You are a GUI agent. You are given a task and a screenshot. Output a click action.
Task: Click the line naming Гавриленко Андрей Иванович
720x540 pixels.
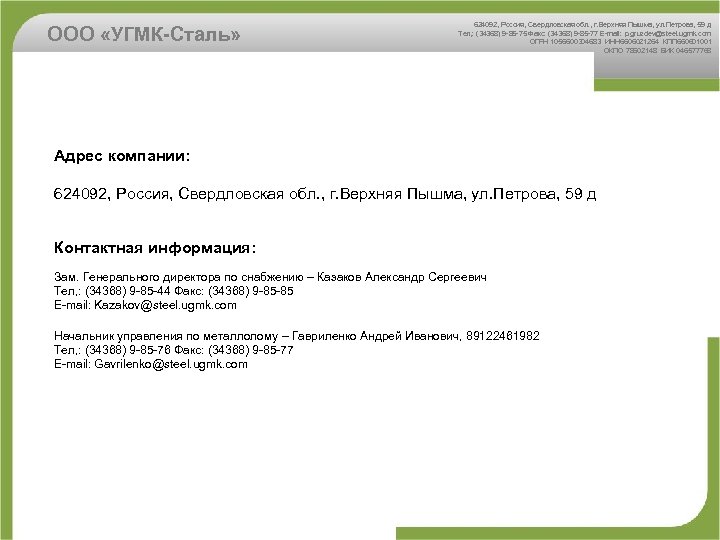tap(297, 336)
